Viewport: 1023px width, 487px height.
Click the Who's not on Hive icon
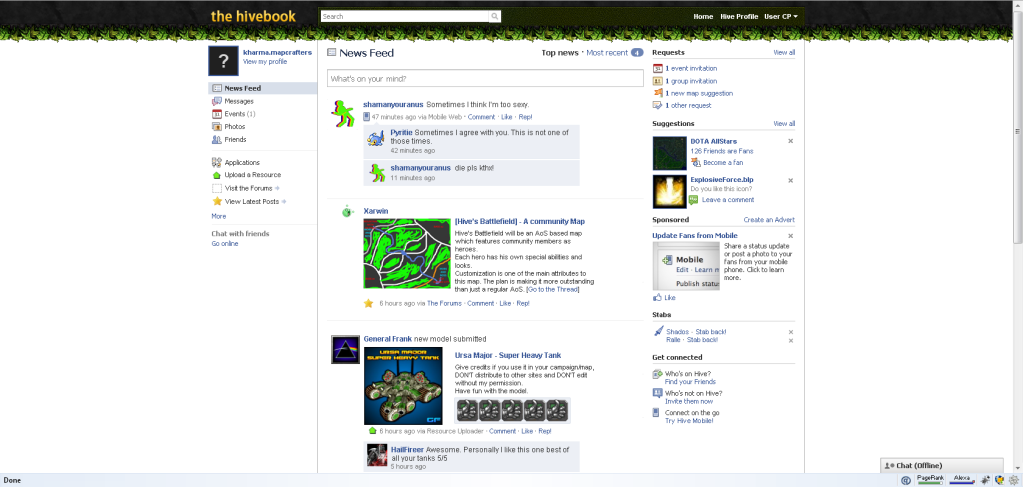tap(658, 394)
